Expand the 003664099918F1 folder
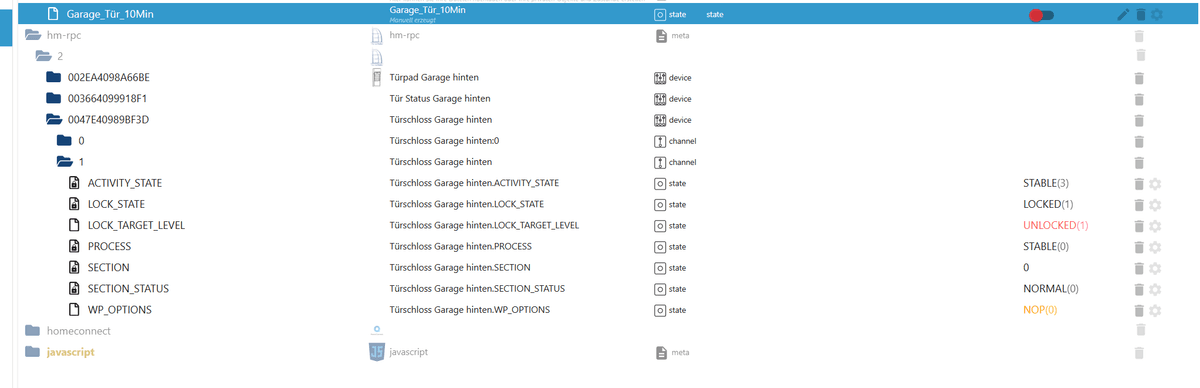The width and height of the screenshot is (1200, 388). pyautogui.click(x=54, y=98)
